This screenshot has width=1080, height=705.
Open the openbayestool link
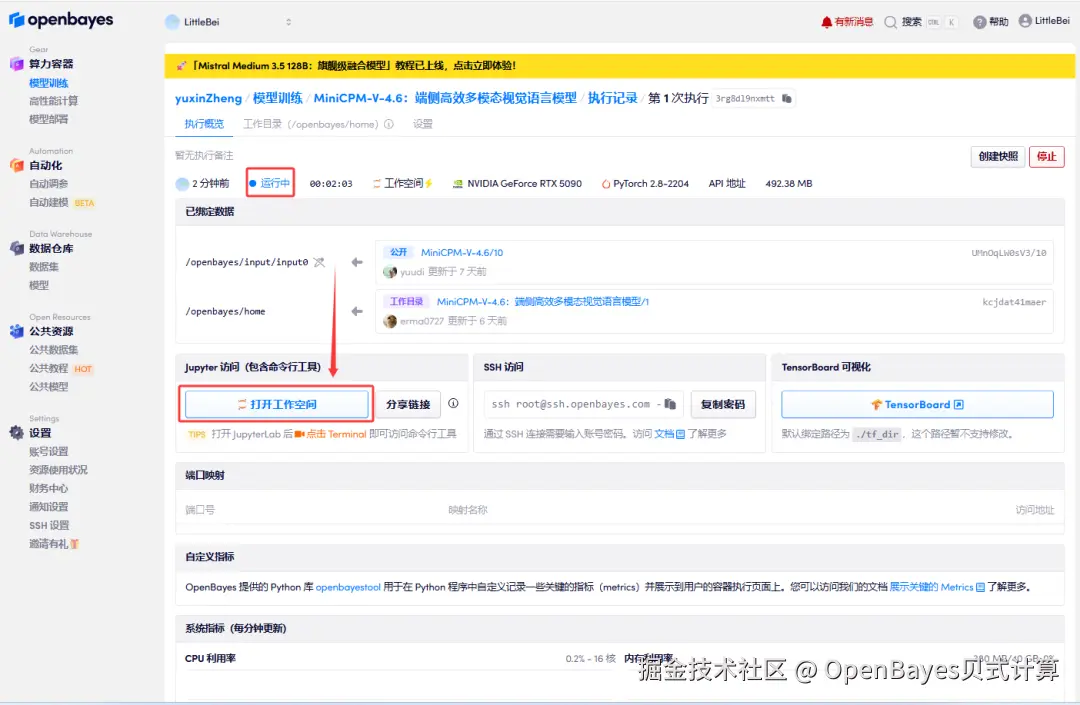pos(348,587)
